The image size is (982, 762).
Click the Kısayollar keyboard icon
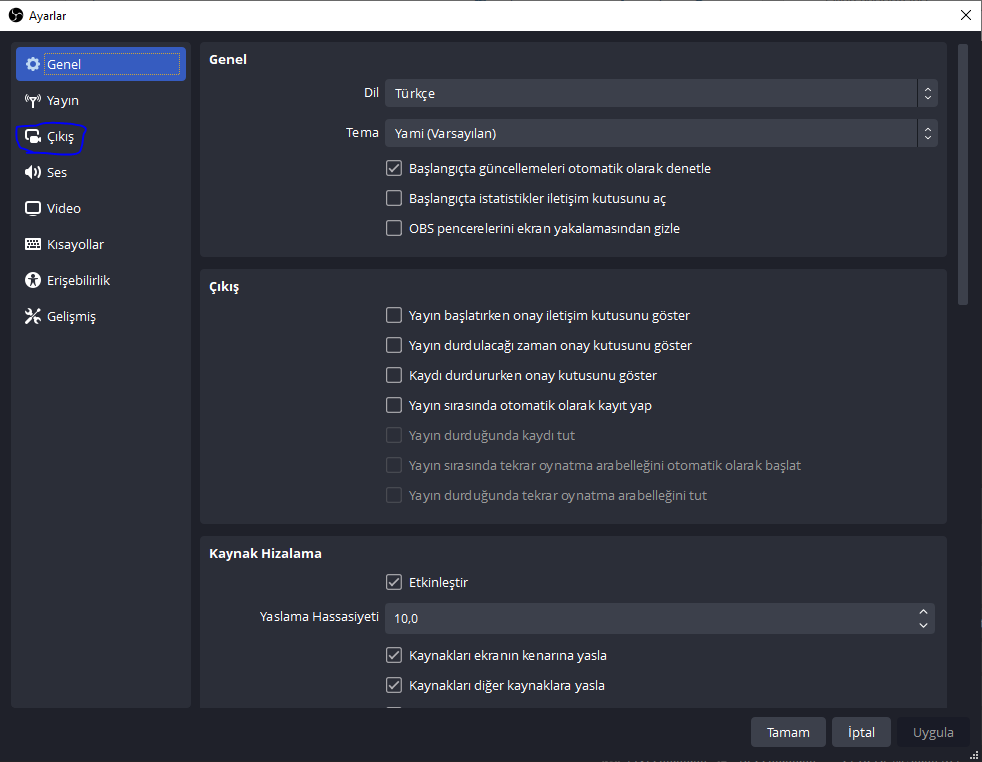[x=33, y=244]
